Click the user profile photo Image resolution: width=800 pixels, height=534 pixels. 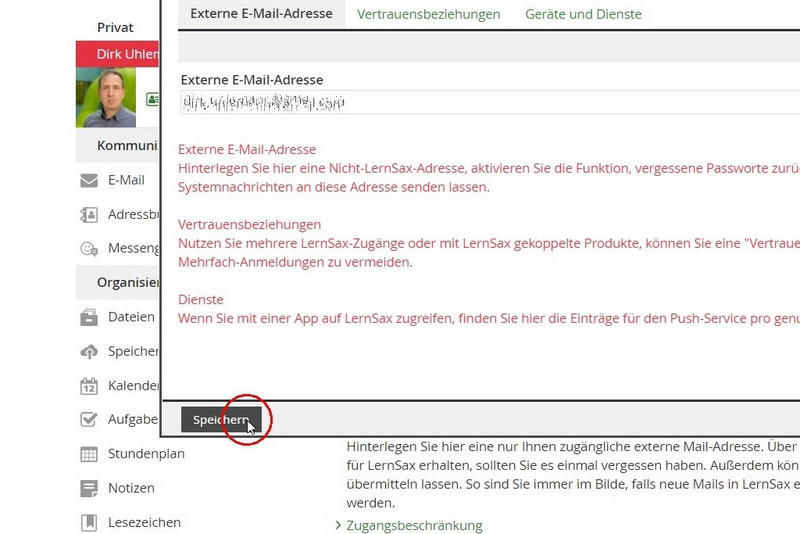(106, 97)
